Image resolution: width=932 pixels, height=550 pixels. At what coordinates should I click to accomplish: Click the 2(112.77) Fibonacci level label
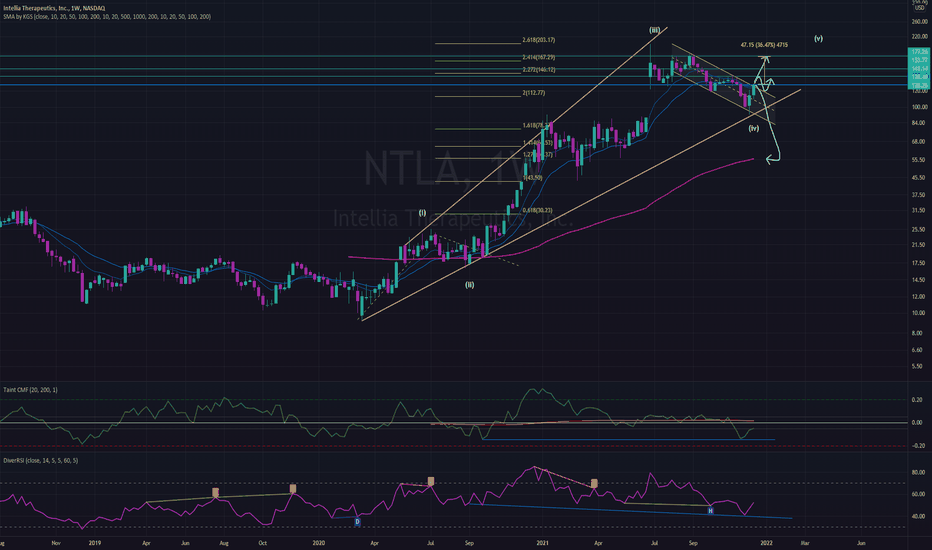point(533,93)
